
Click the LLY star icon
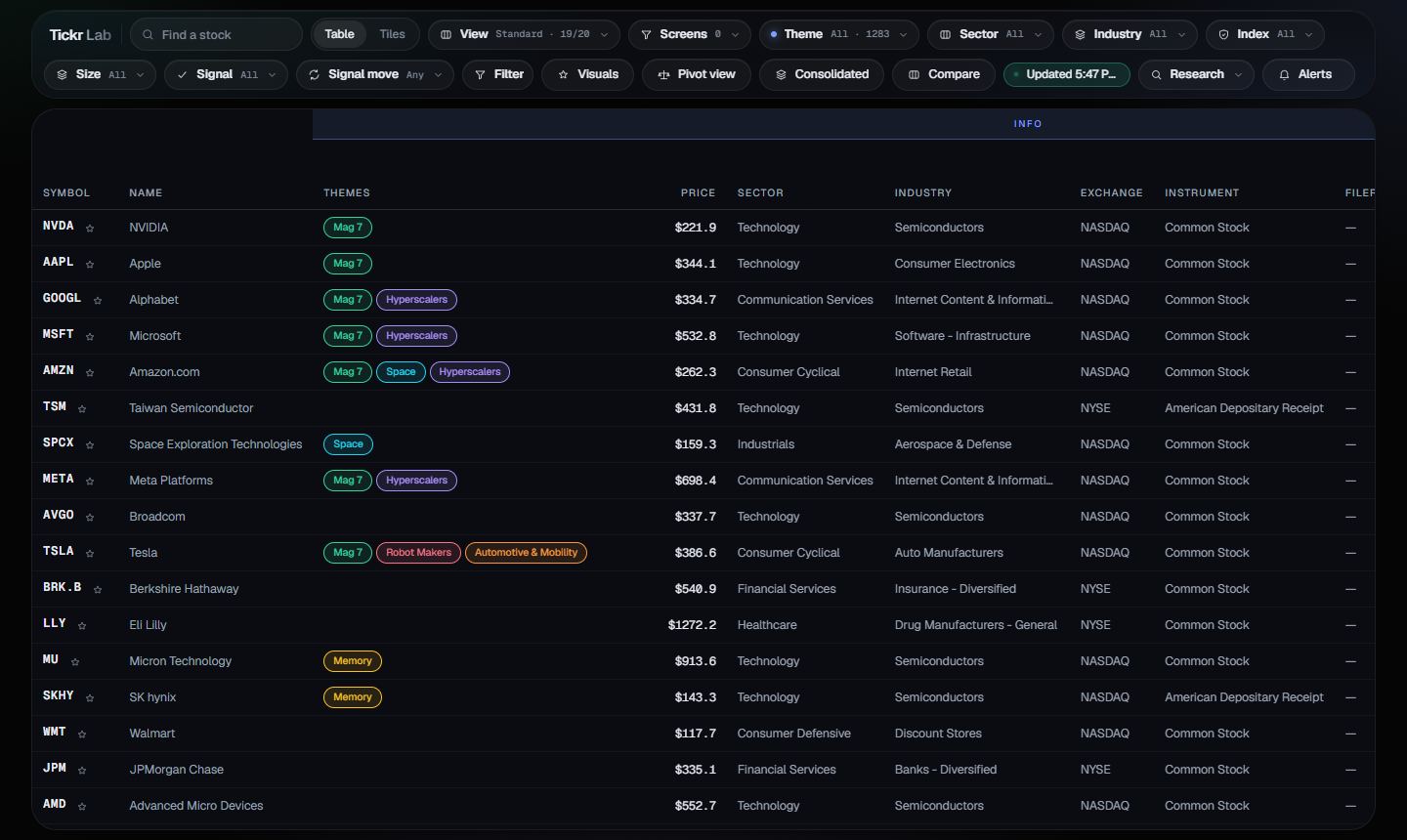[x=82, y=626]
